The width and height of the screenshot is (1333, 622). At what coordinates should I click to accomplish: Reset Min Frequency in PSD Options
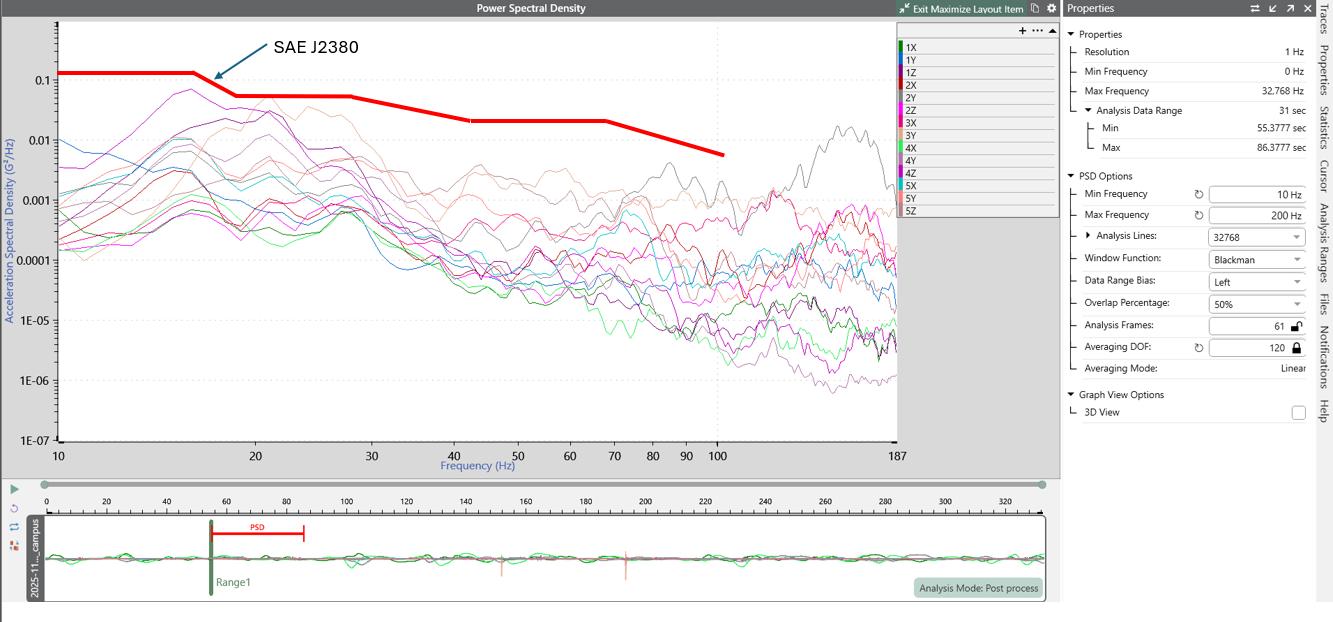pyautogui.click(x=1199, y=194)
